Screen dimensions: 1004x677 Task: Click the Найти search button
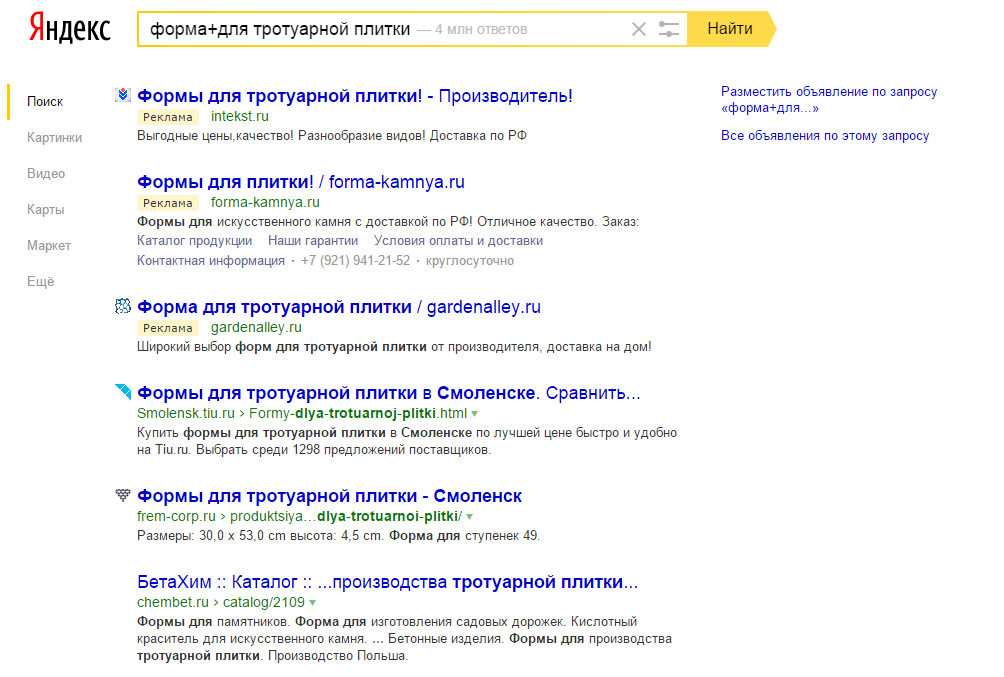tap(731, 29)
